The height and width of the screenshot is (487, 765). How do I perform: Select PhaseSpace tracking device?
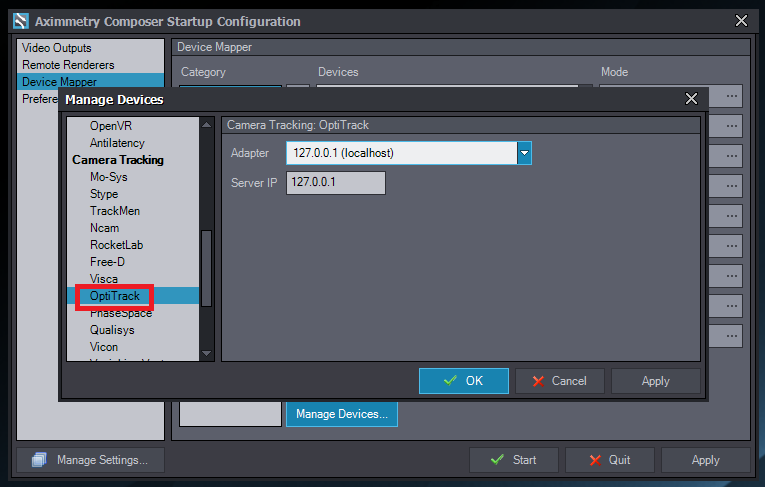tap(121, 313)
